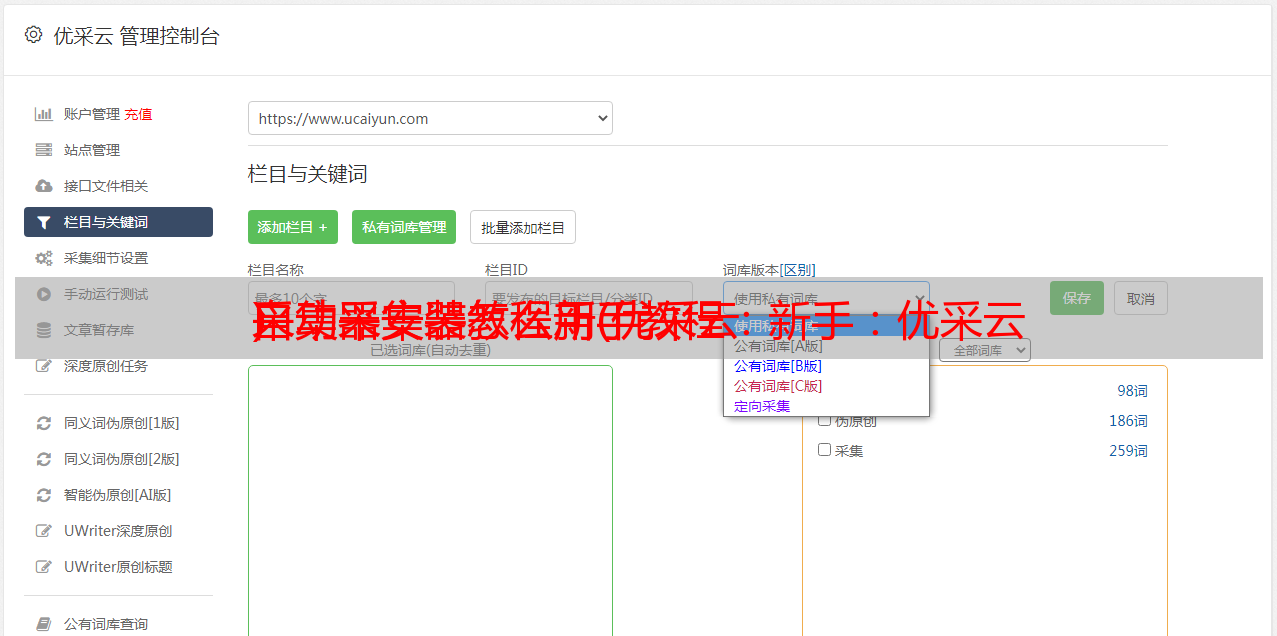The height and width of the screenshot is (636, 1277).
Task: Open 账户管理 via its bar chart icon
Action: (43, 114)
